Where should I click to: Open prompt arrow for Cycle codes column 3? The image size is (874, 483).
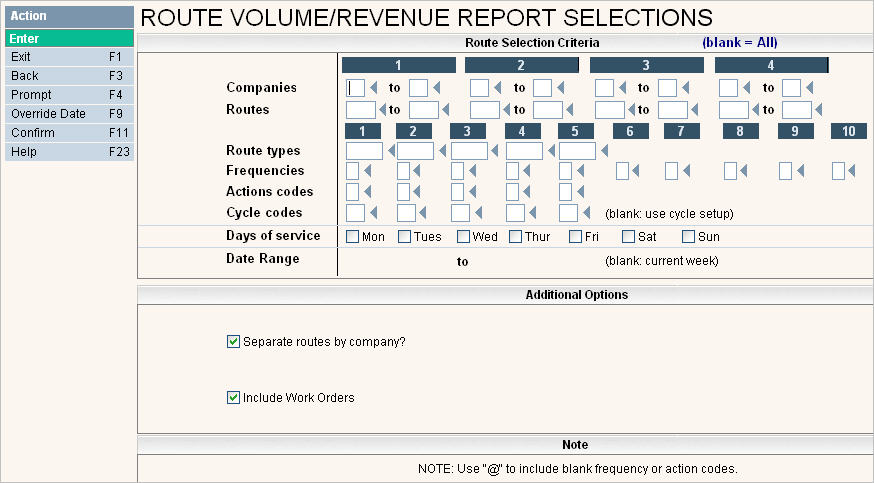coord(478,212)
